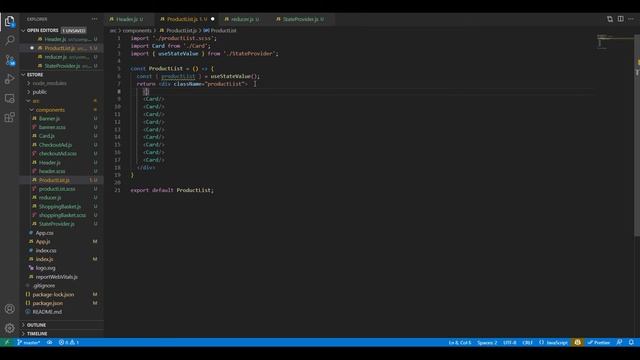The image size is (640, 360).
Task: Open the notifications bell
Action: (631, 342)
